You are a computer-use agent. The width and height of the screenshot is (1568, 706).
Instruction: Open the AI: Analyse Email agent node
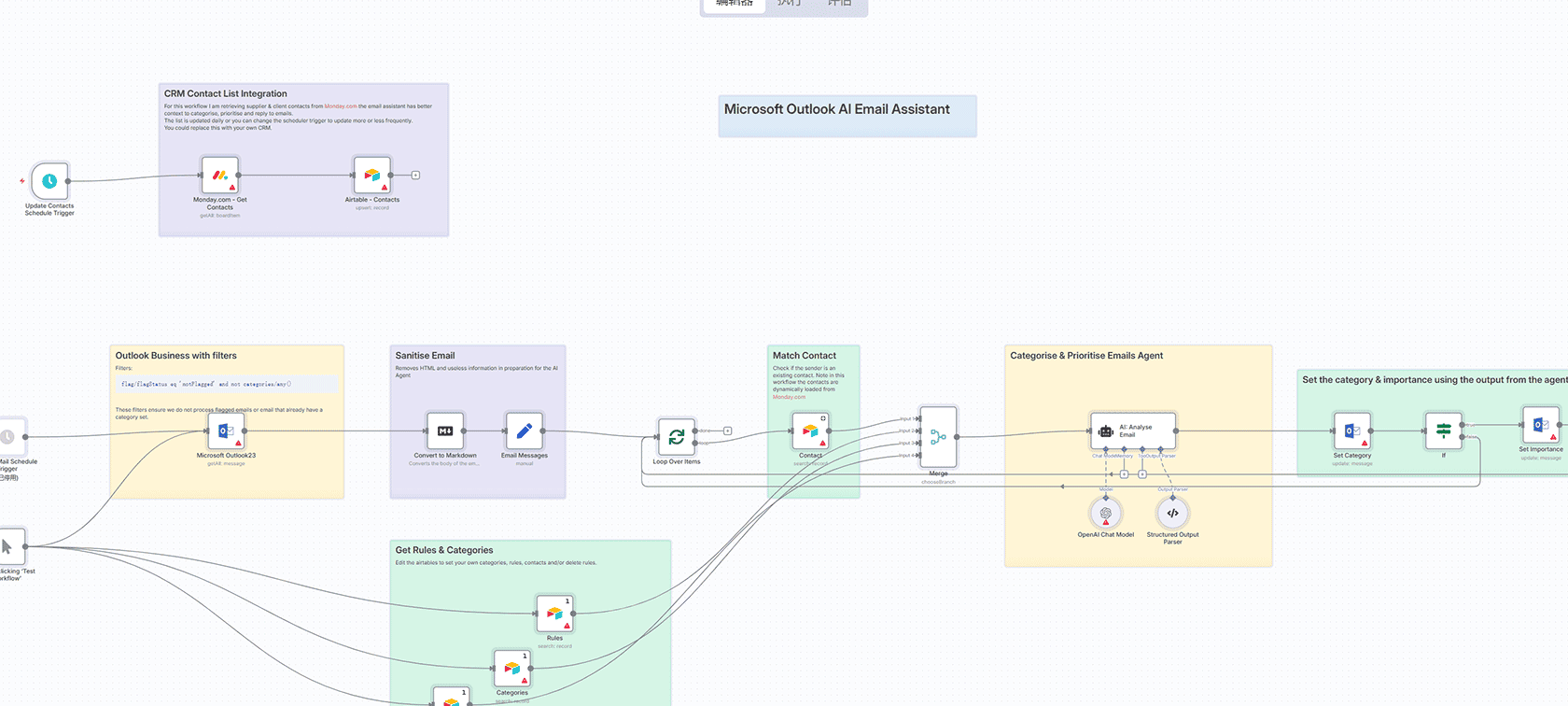1133,431
